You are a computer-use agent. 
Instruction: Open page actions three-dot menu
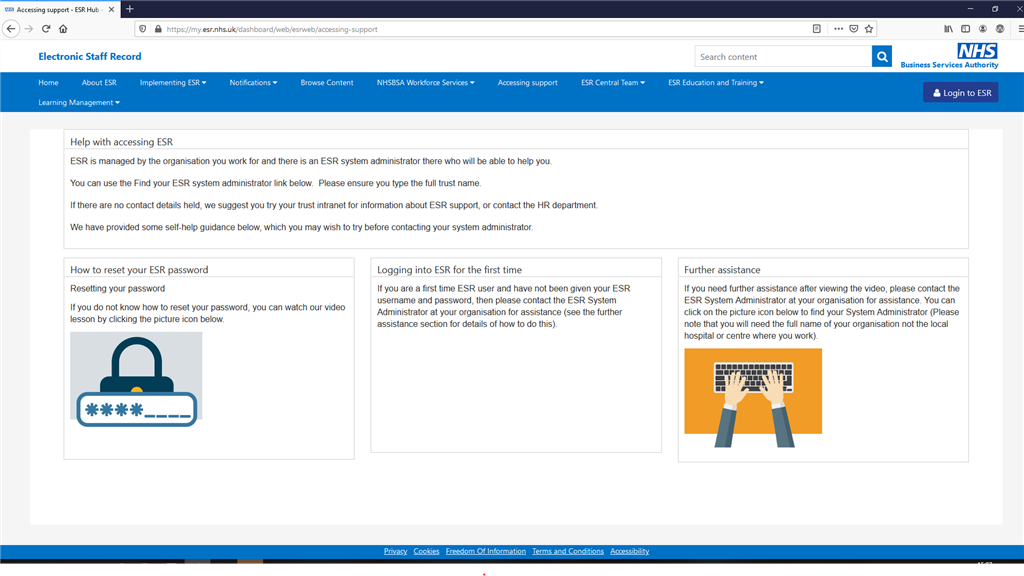pos(838,29)
